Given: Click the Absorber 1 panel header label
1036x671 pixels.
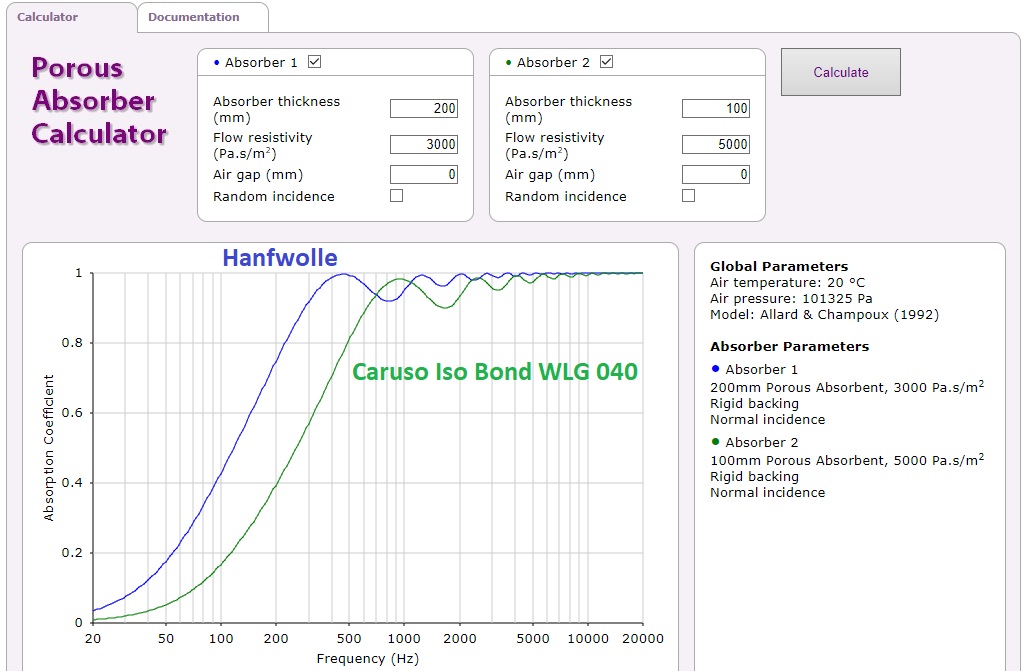Looking at the screenshot, I should [x=261, y=62].
